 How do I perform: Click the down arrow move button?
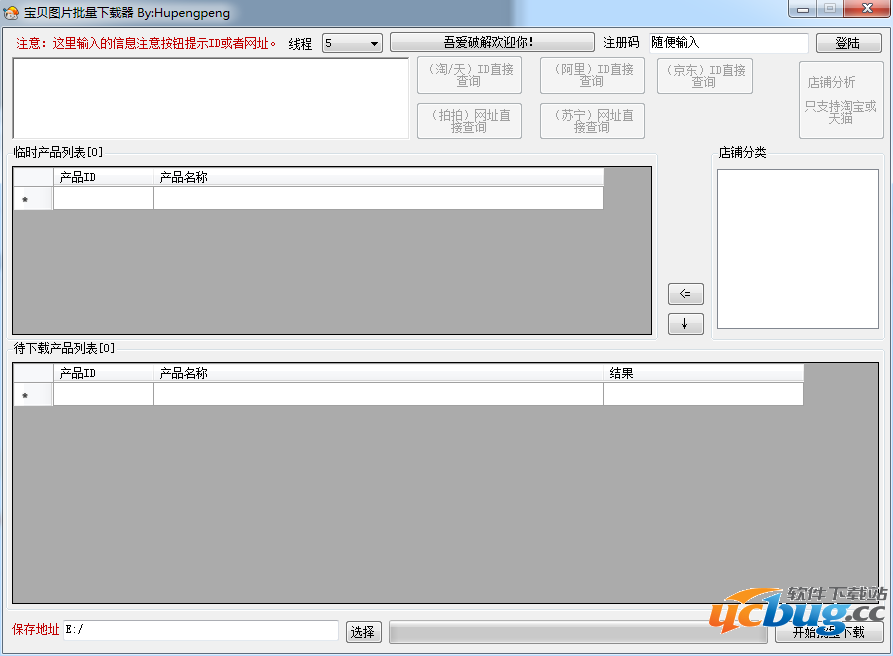click(x=686, y=324)
